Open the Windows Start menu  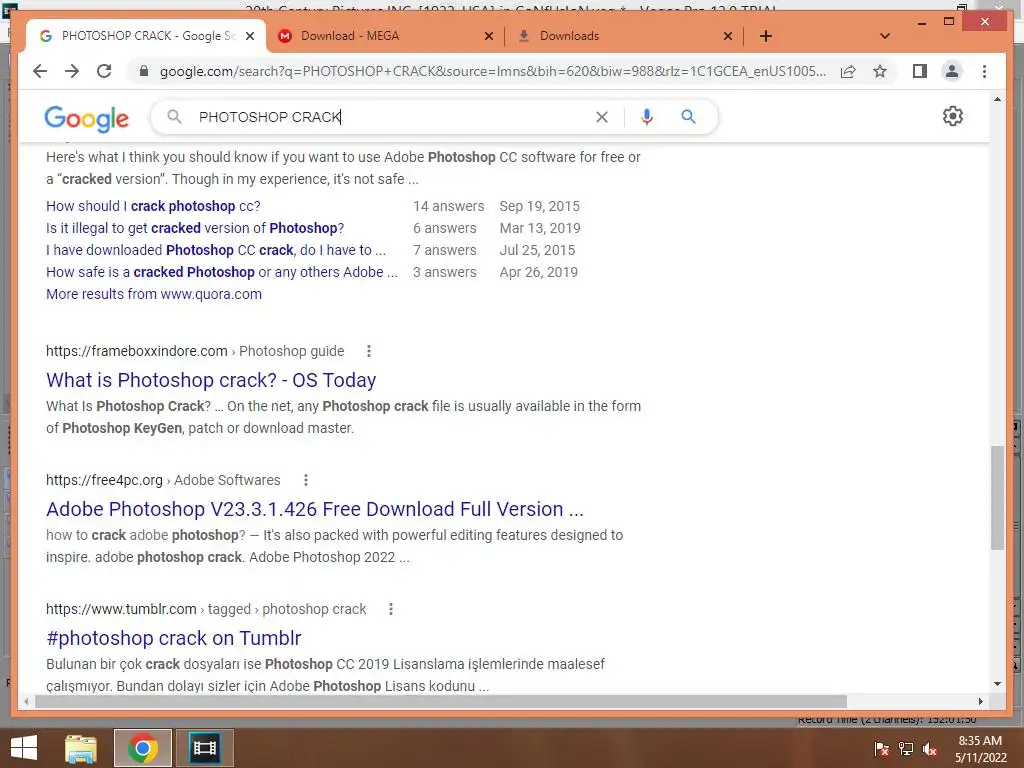[x=24, y=748]
